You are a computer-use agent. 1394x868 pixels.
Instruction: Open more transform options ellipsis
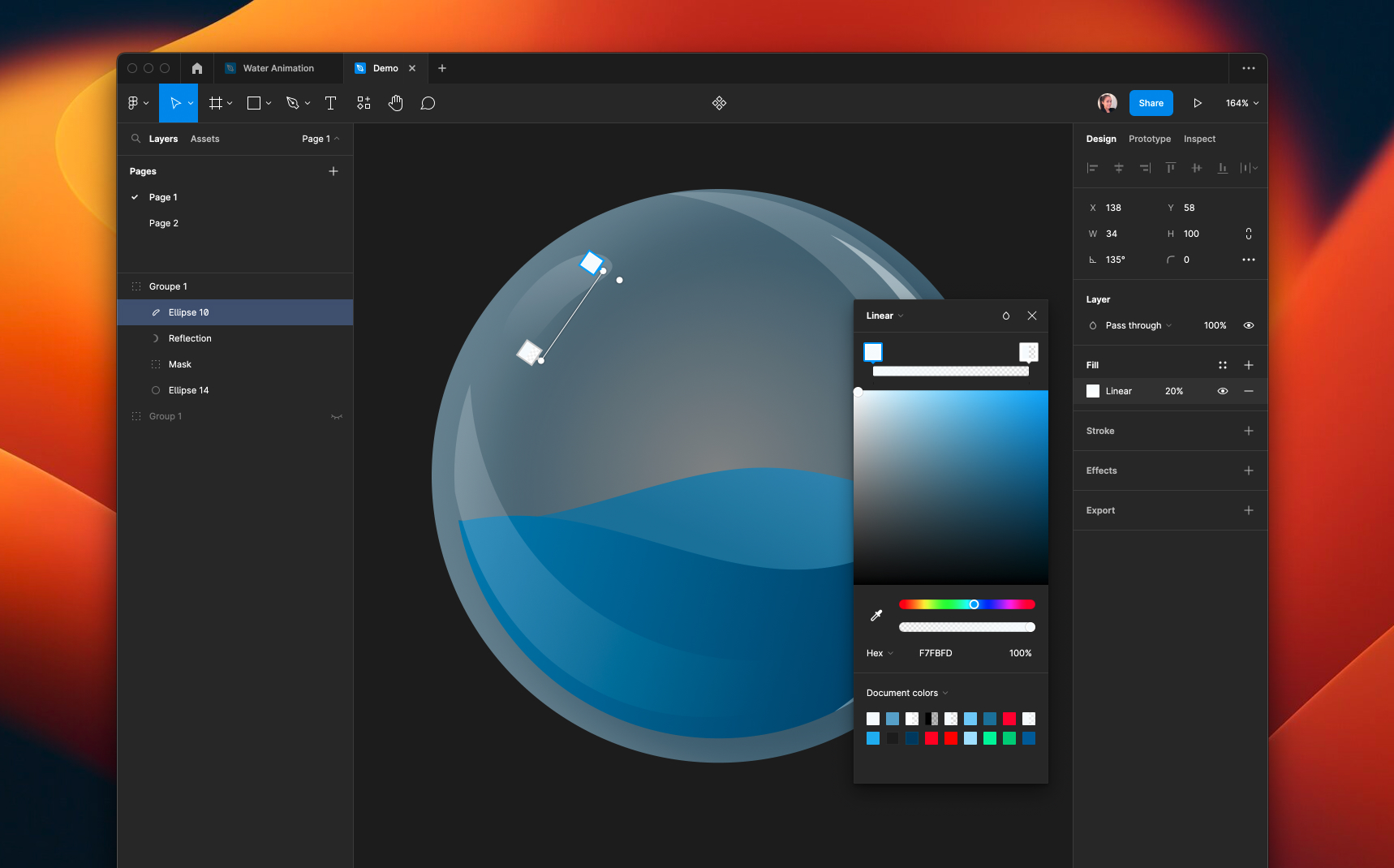1249,260
